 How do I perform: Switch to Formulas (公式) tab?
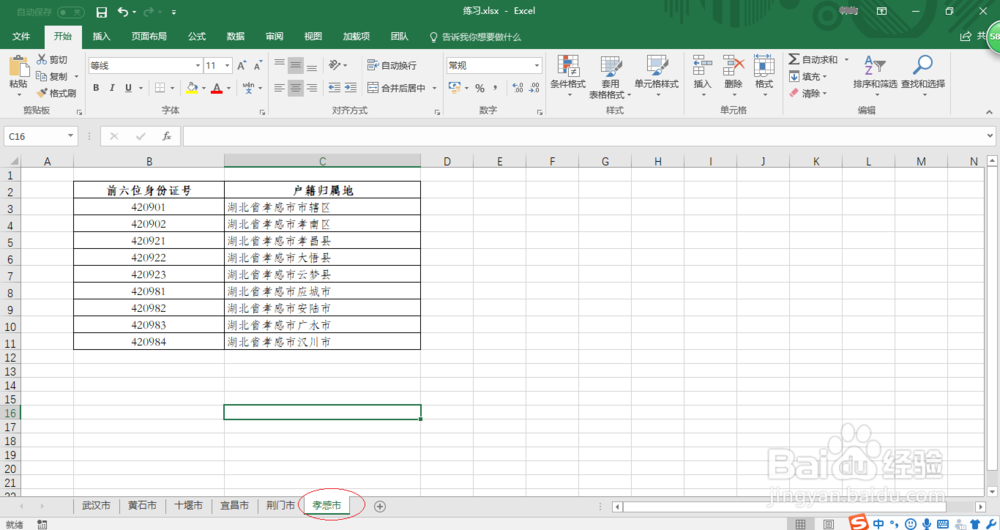point(196,37)
